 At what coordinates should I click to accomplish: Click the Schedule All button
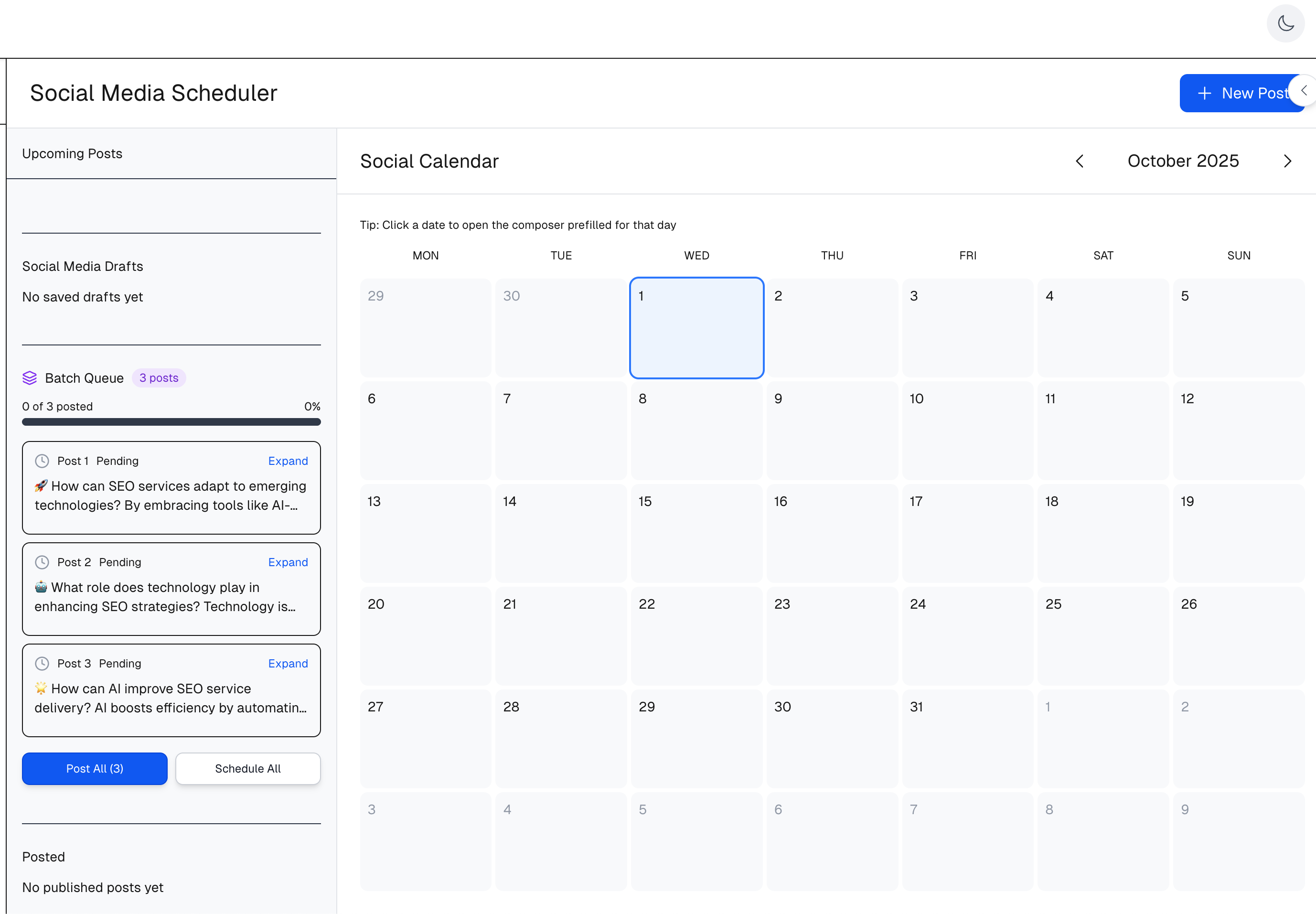coord(247,769)
